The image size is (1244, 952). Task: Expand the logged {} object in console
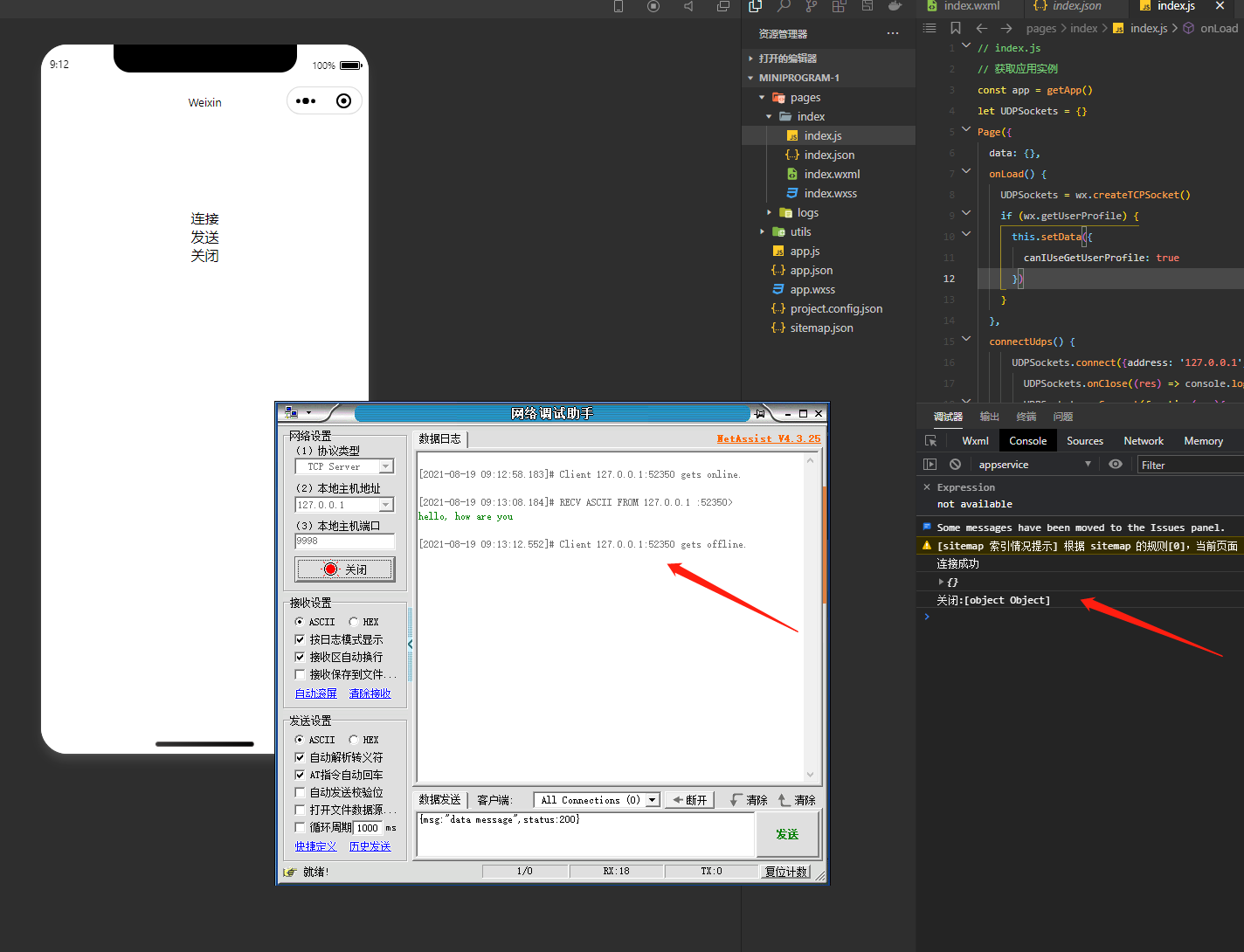click(x=941, y=582)
